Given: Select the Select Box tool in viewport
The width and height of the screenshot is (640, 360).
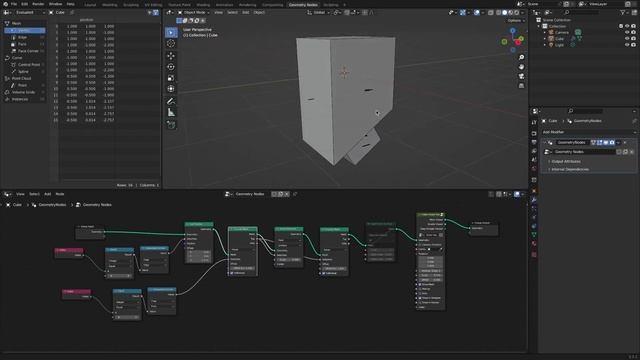Looking at the screenshot, I should pos(171,32).
